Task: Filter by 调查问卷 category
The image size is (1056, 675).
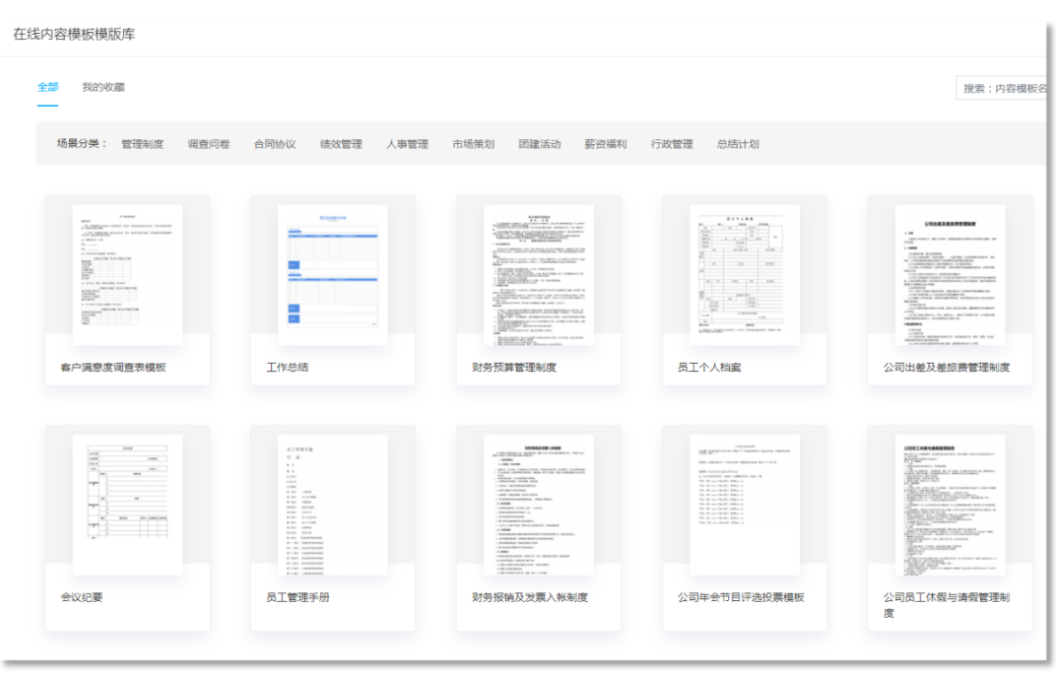Action: (x=208, y=143)
